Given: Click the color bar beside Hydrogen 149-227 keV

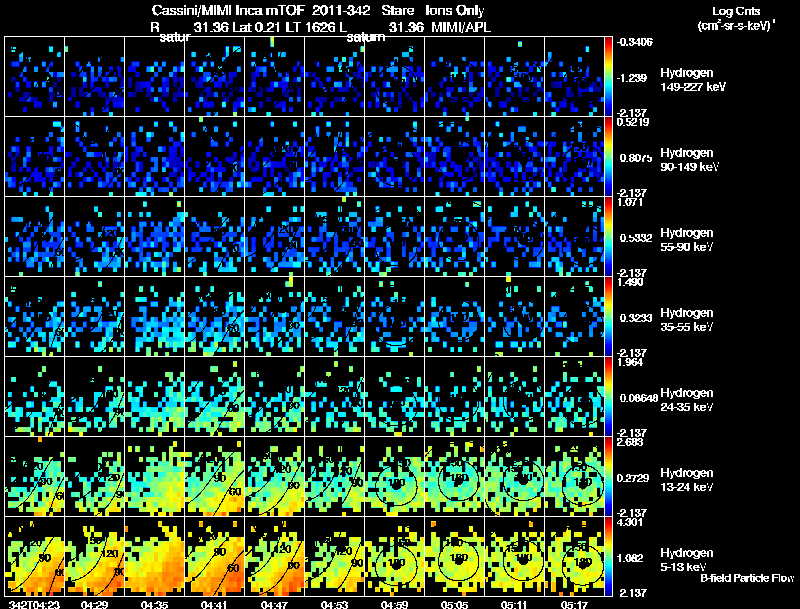Looking at the screenshot, I should coord(608,77).
